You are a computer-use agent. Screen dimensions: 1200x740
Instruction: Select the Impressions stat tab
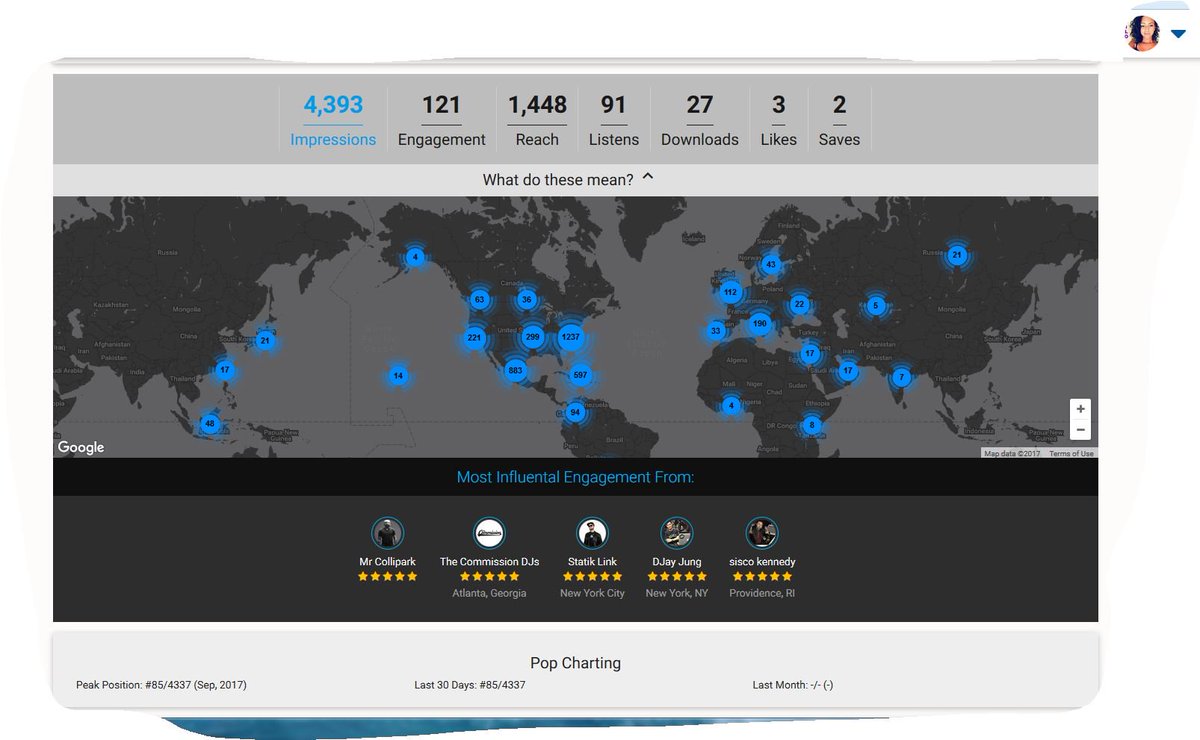tap(333, 119)
